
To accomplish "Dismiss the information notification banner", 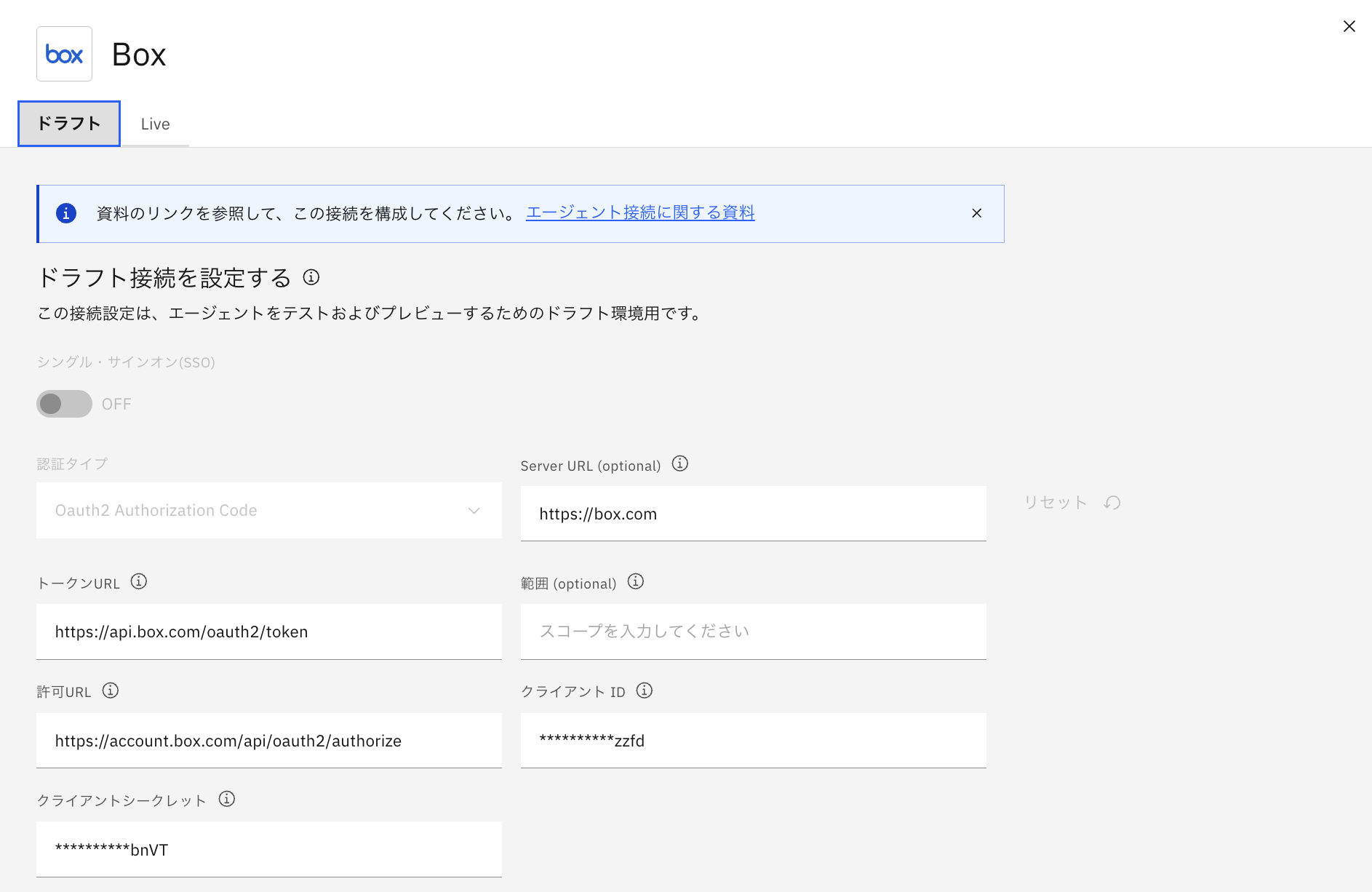I will coord(976,213).
